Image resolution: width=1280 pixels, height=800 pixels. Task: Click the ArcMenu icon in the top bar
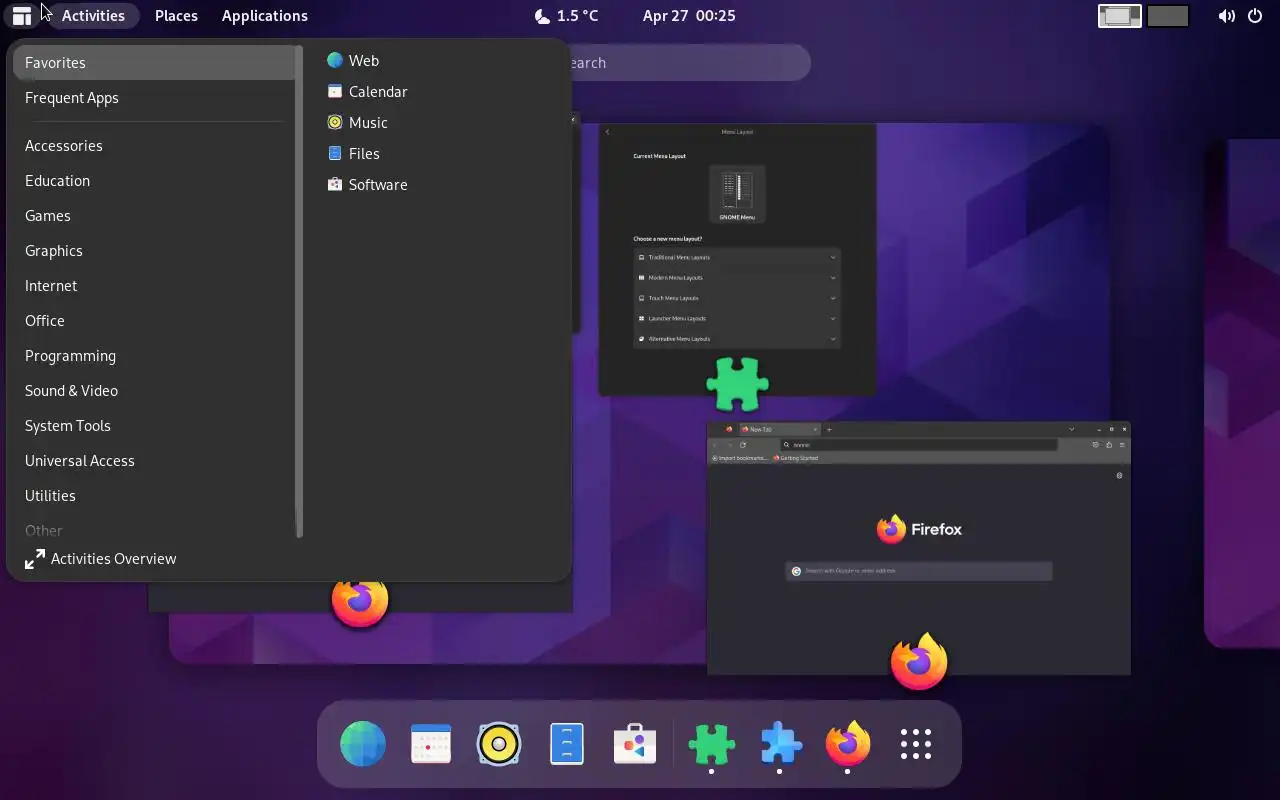click(x=21, y=16)
